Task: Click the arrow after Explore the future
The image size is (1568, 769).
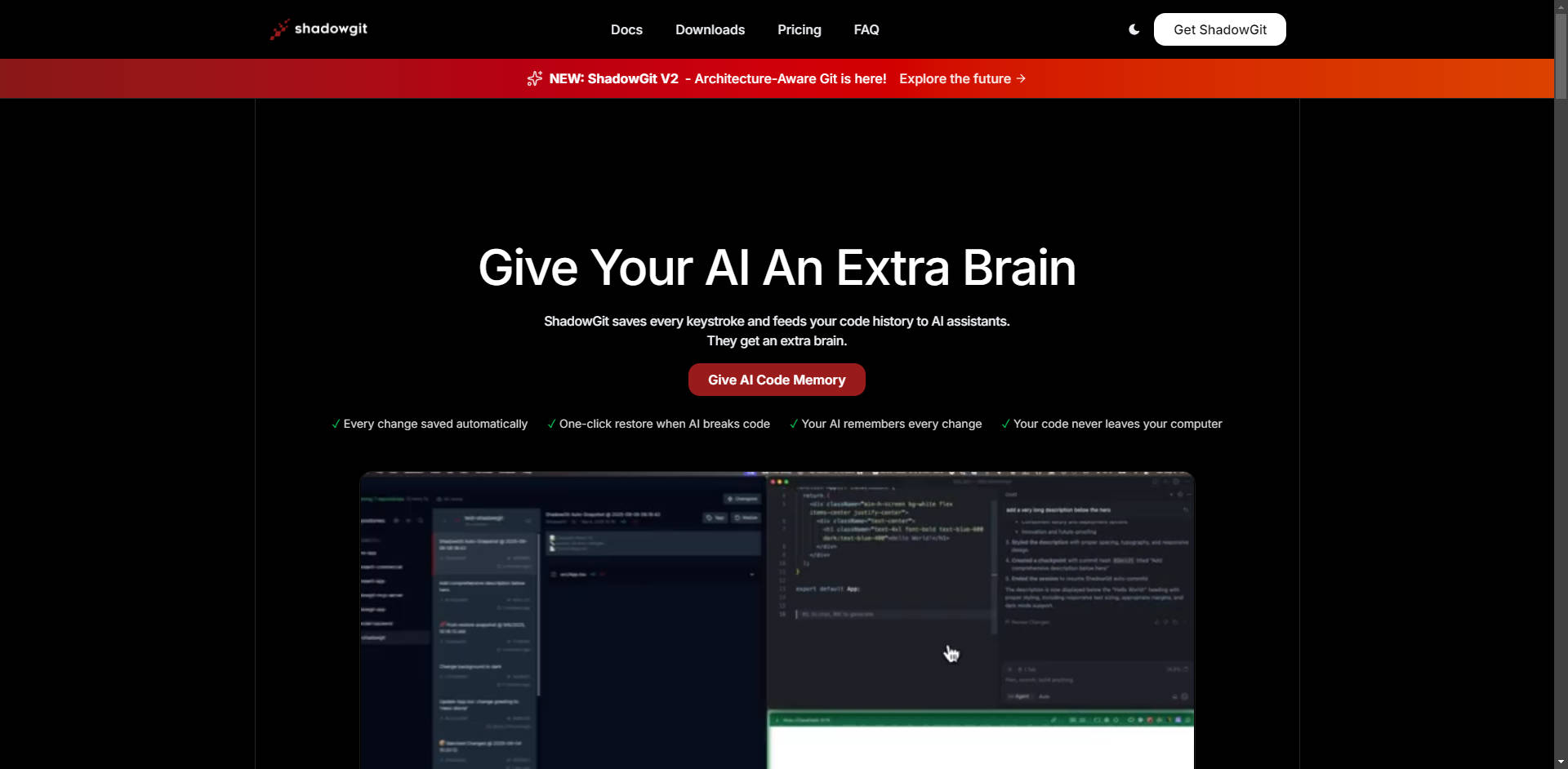Action: (x=1021, y=78)
